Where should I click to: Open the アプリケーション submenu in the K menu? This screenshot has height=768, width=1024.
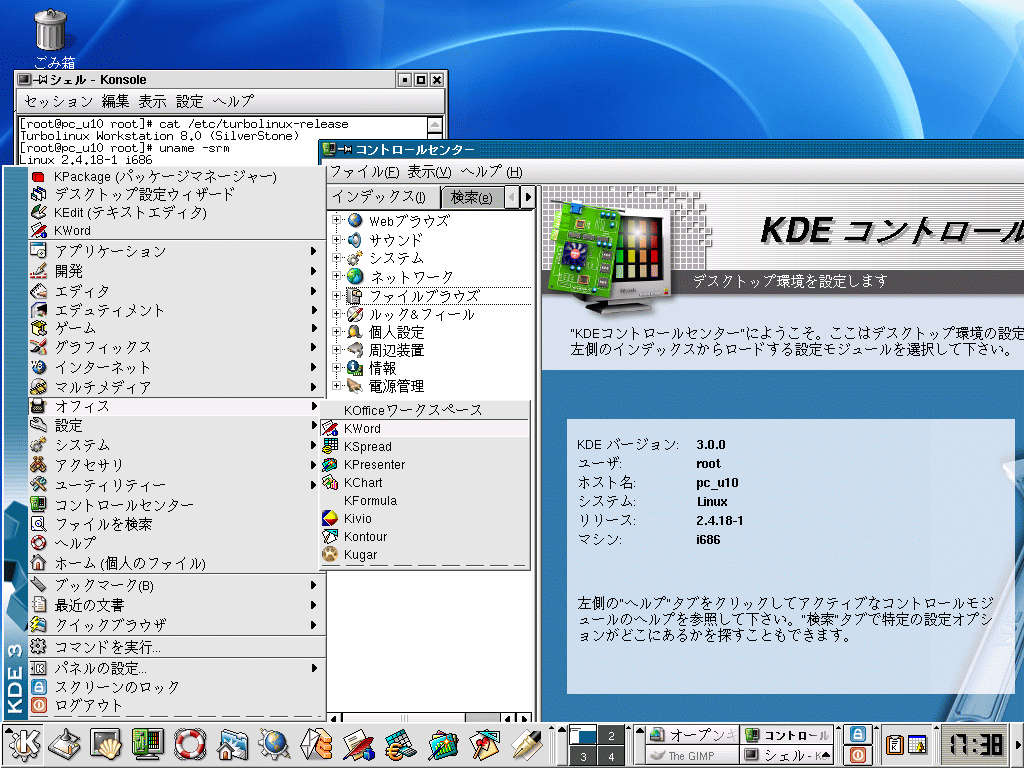pyautogui.click(x=177, y=251)
